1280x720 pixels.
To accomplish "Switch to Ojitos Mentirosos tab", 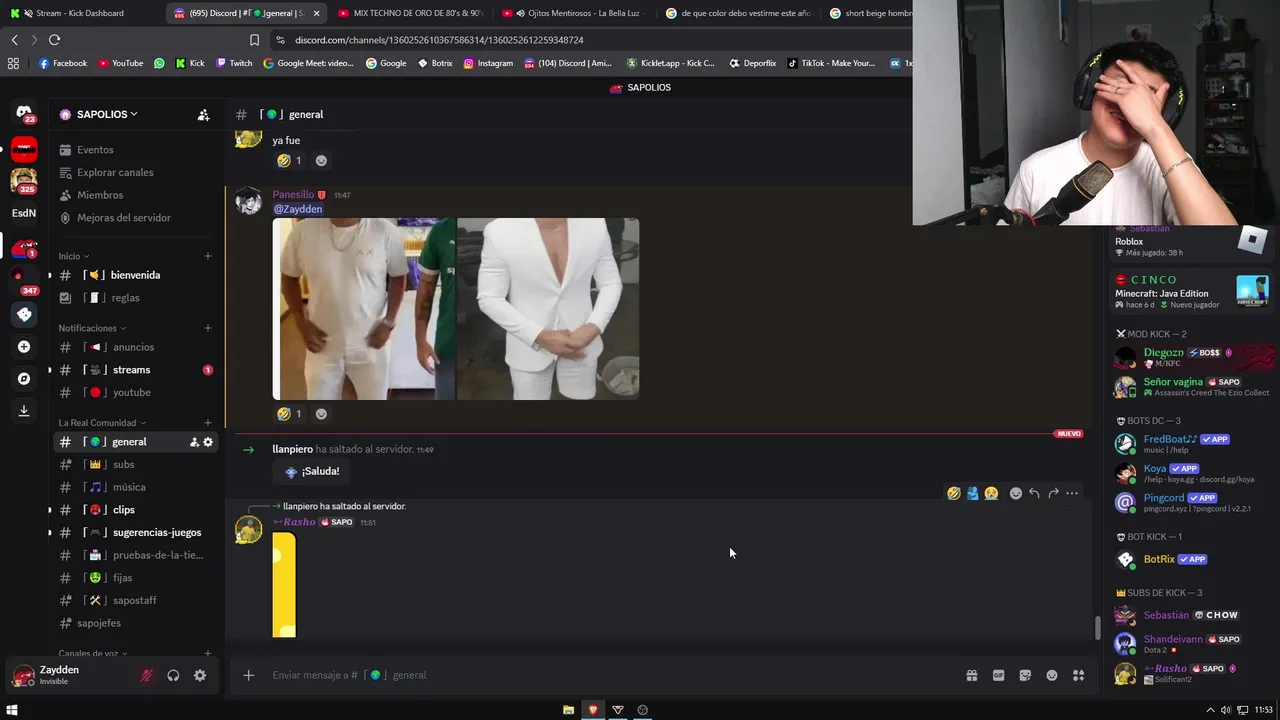I will pos(575,13).
